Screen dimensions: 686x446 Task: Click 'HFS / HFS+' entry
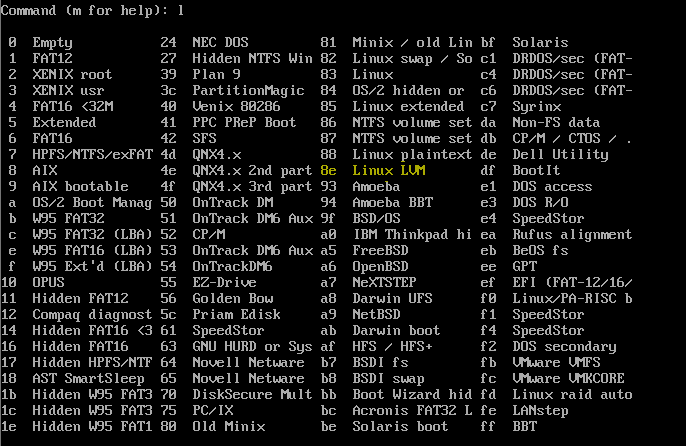tap(392, 346)
